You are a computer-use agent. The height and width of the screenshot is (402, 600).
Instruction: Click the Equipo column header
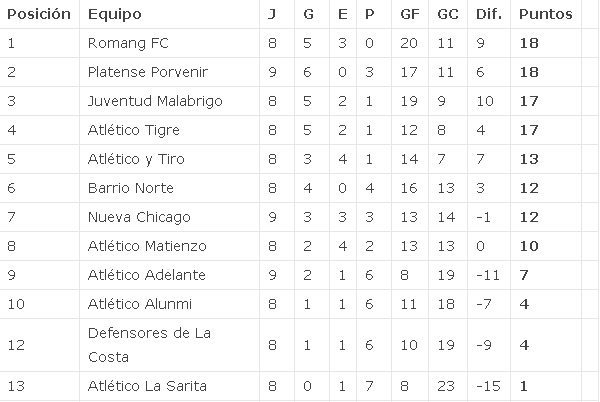coord(114,14)
